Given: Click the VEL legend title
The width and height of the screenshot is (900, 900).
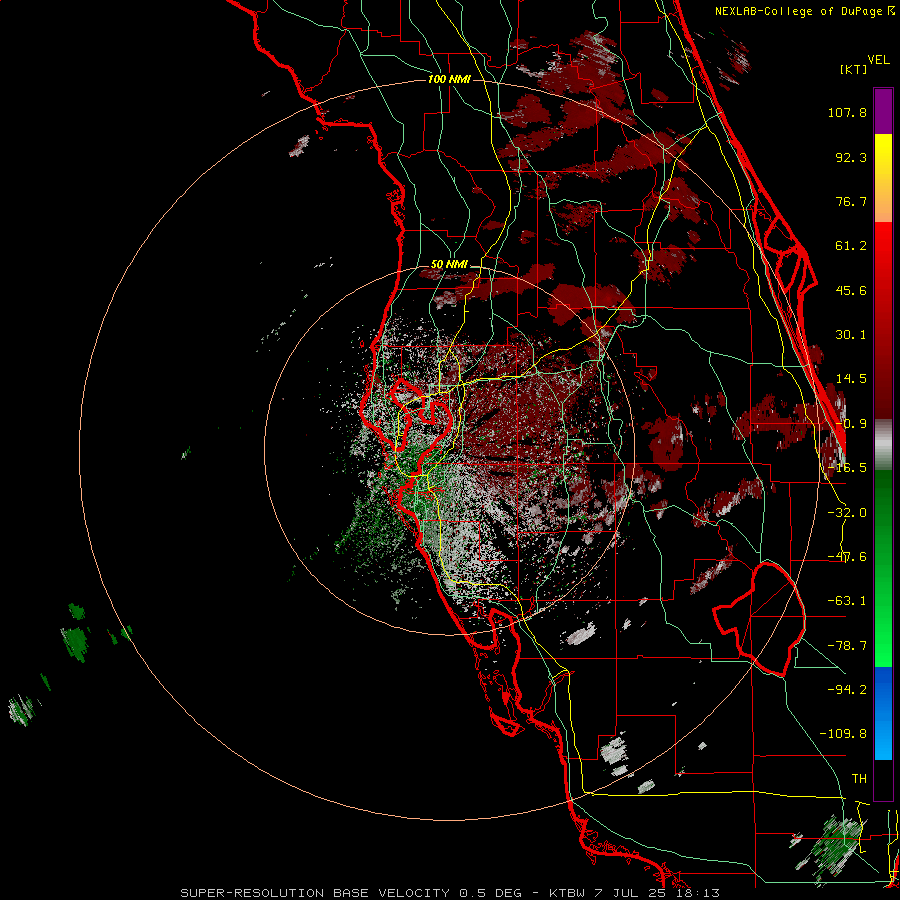Looking at the screenshot, I should 878,60.
